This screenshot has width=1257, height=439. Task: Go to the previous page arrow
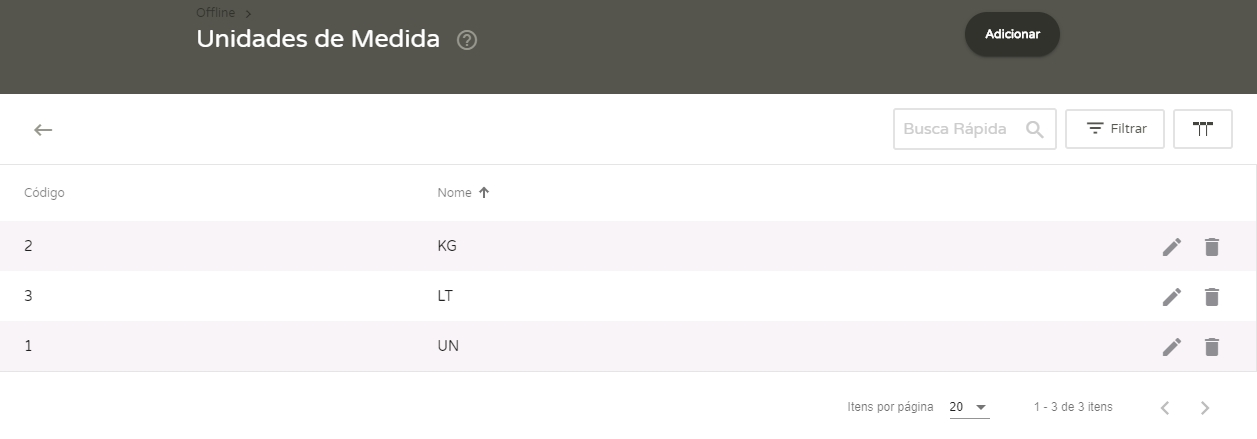click(1165, 408)
